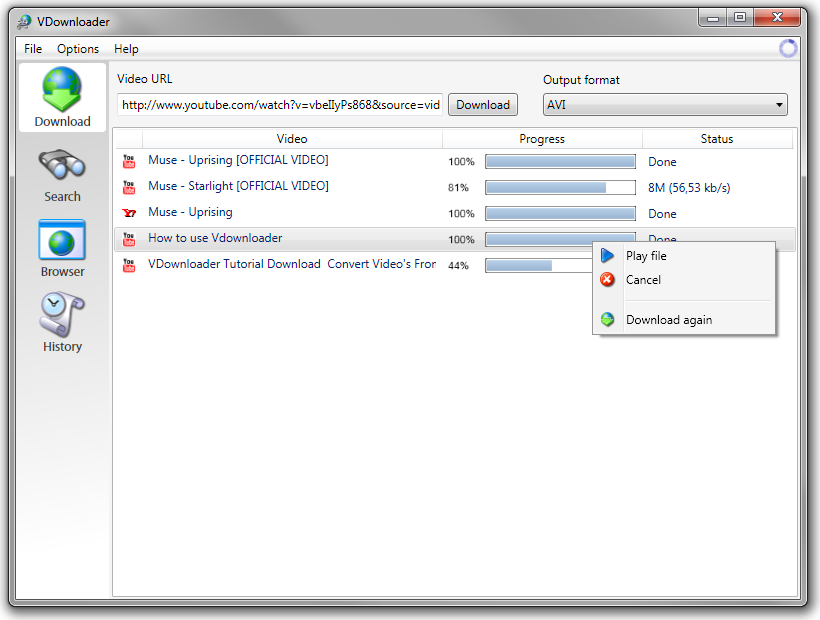This screenshot has height=620, width=820.
Task: Click the 81% percentage value
Action: (x=458, y=188)
